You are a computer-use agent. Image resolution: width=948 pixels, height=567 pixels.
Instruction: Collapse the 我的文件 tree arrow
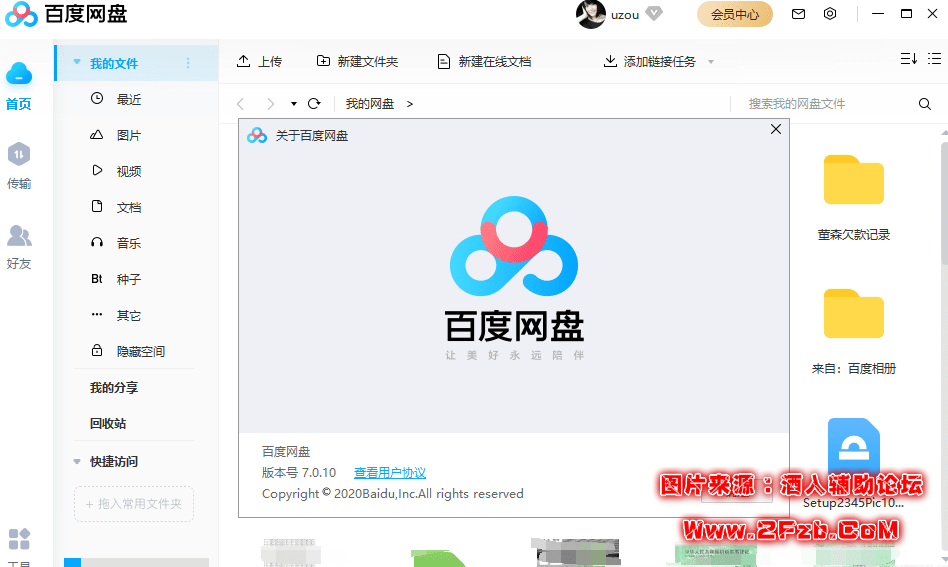77,62
